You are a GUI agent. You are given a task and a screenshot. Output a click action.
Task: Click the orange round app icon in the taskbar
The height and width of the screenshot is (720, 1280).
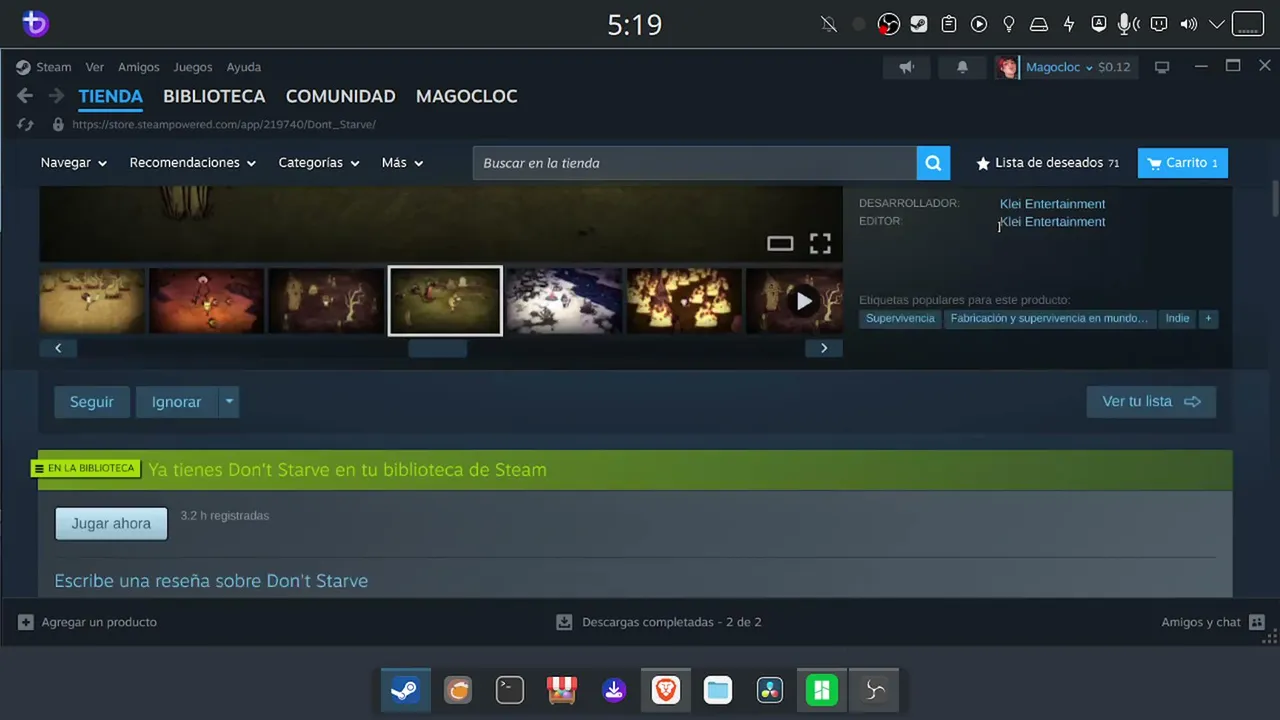(x=458, y=690)
